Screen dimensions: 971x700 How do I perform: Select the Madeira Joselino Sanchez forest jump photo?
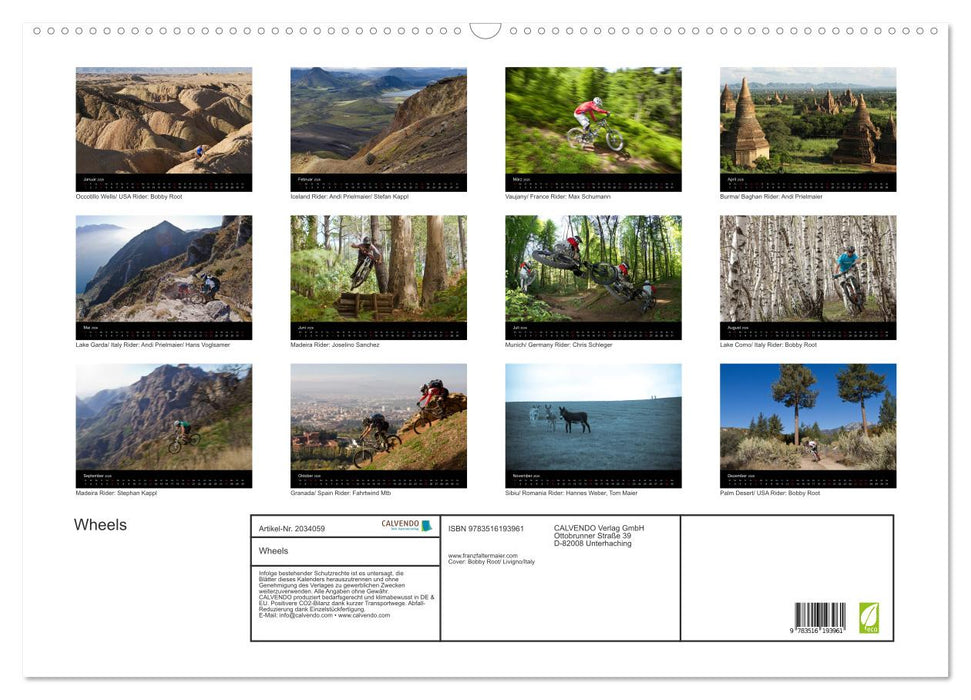click(378, 269)
